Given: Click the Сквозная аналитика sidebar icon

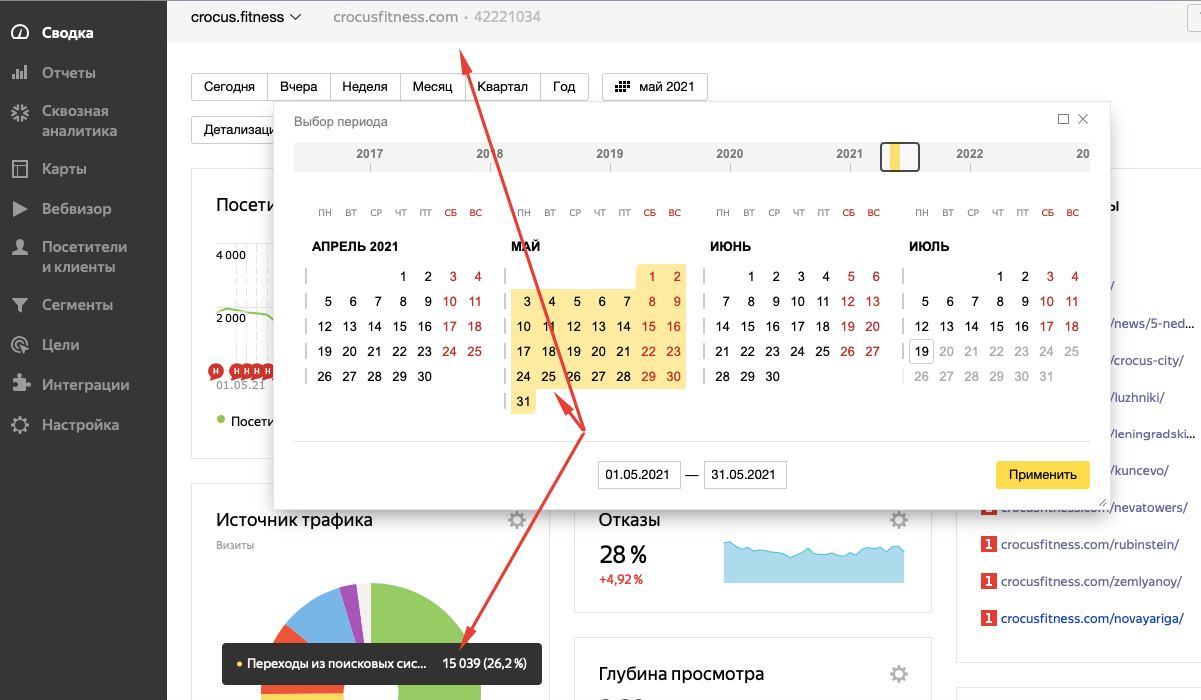Looking at the screenshot, I should [x=20, y=113].
